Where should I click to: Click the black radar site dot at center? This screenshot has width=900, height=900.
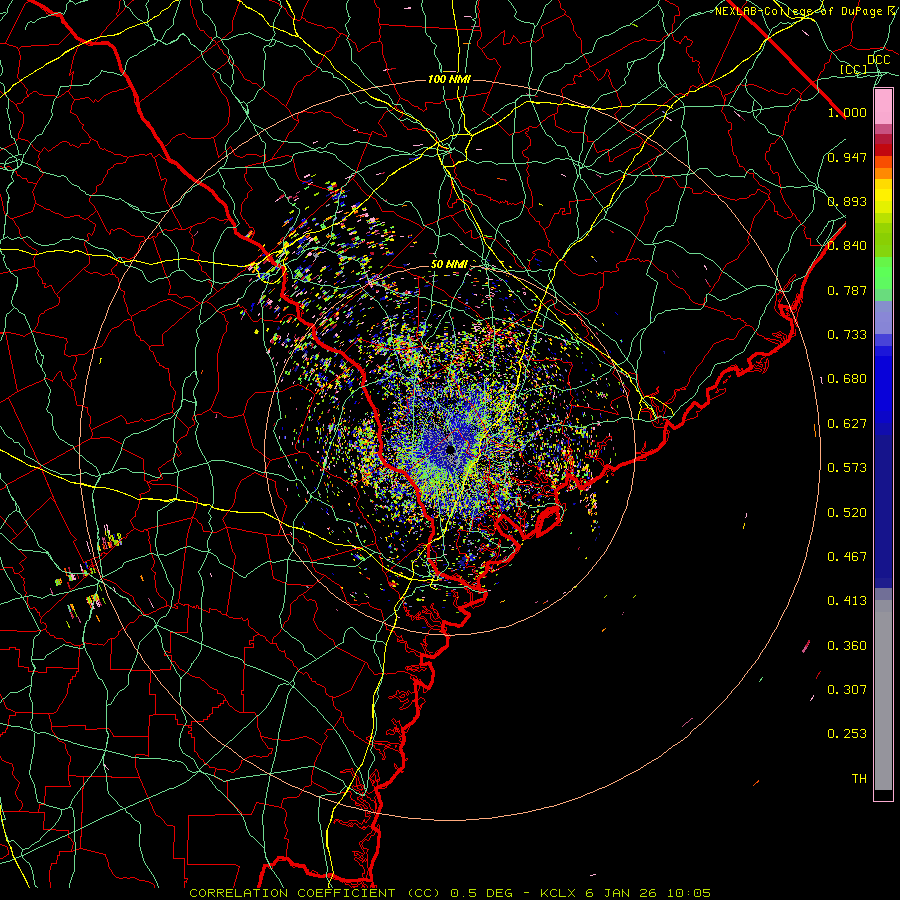click(x=451, y=449)
